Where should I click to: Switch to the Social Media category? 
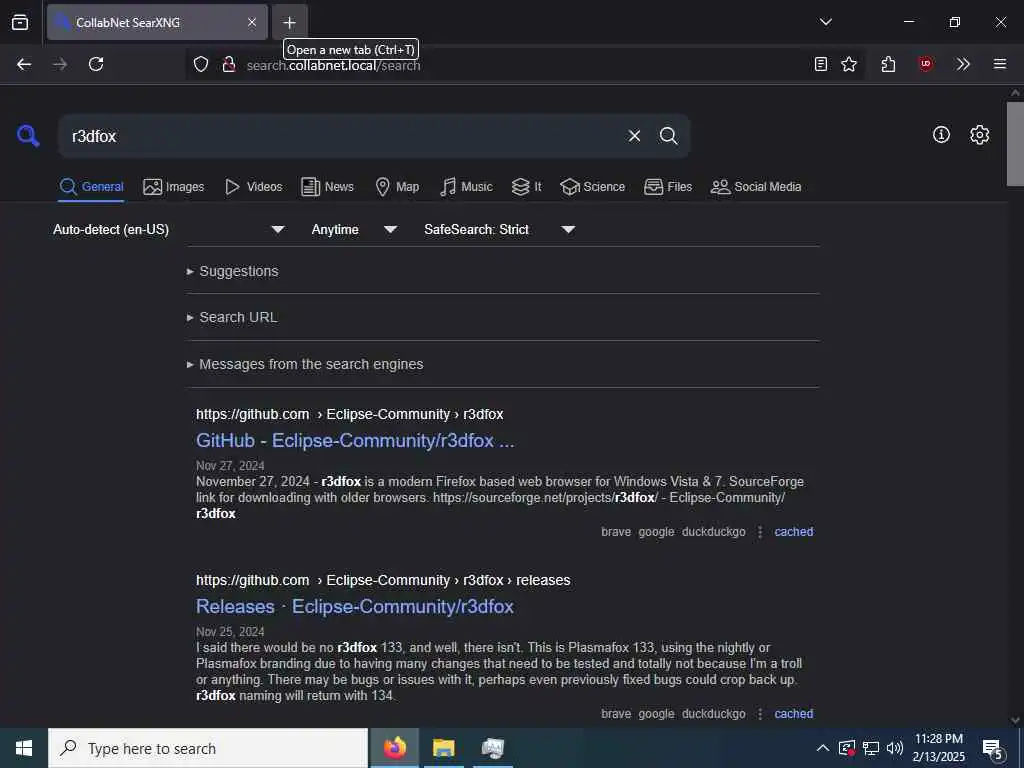click(756, 187)
